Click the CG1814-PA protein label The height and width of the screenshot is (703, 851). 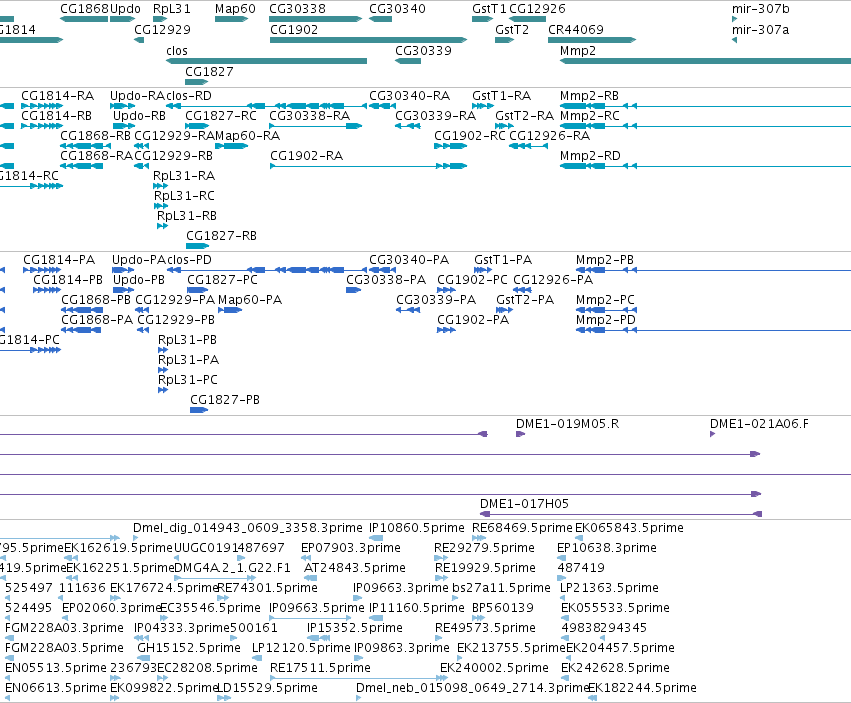point(59,259)
